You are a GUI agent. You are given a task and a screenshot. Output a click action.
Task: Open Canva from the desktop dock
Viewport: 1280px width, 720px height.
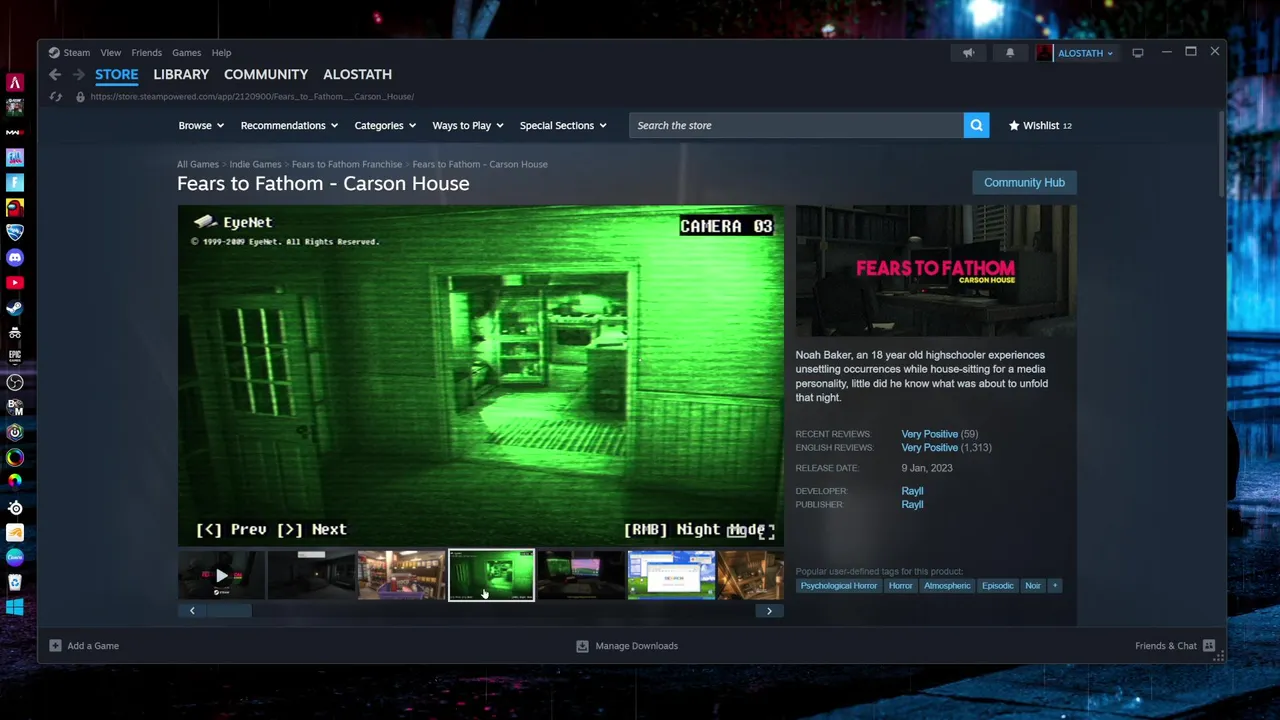pos(15,557)
